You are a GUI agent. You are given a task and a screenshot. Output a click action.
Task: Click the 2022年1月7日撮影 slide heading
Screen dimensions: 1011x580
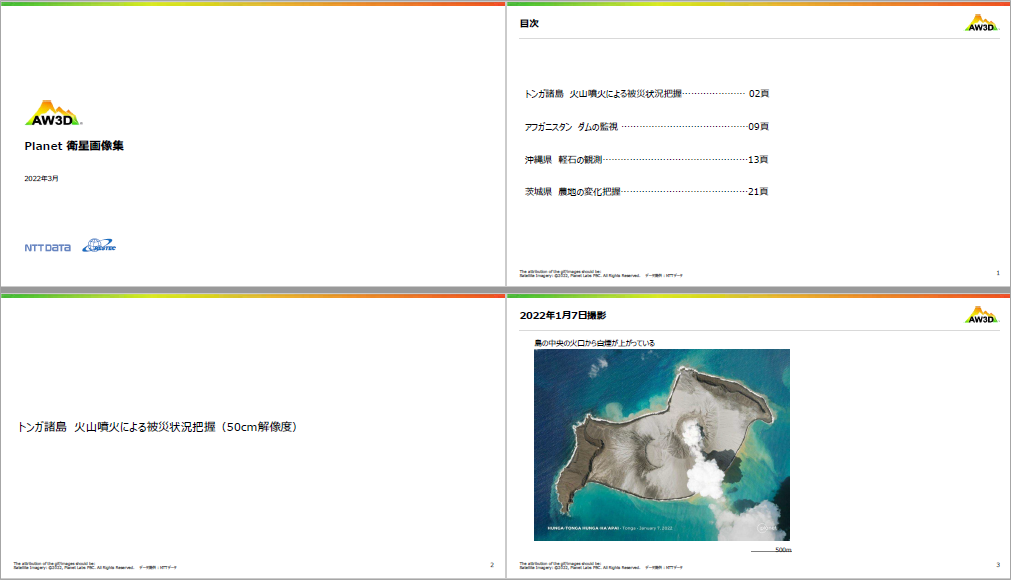(x=562, y=315)
